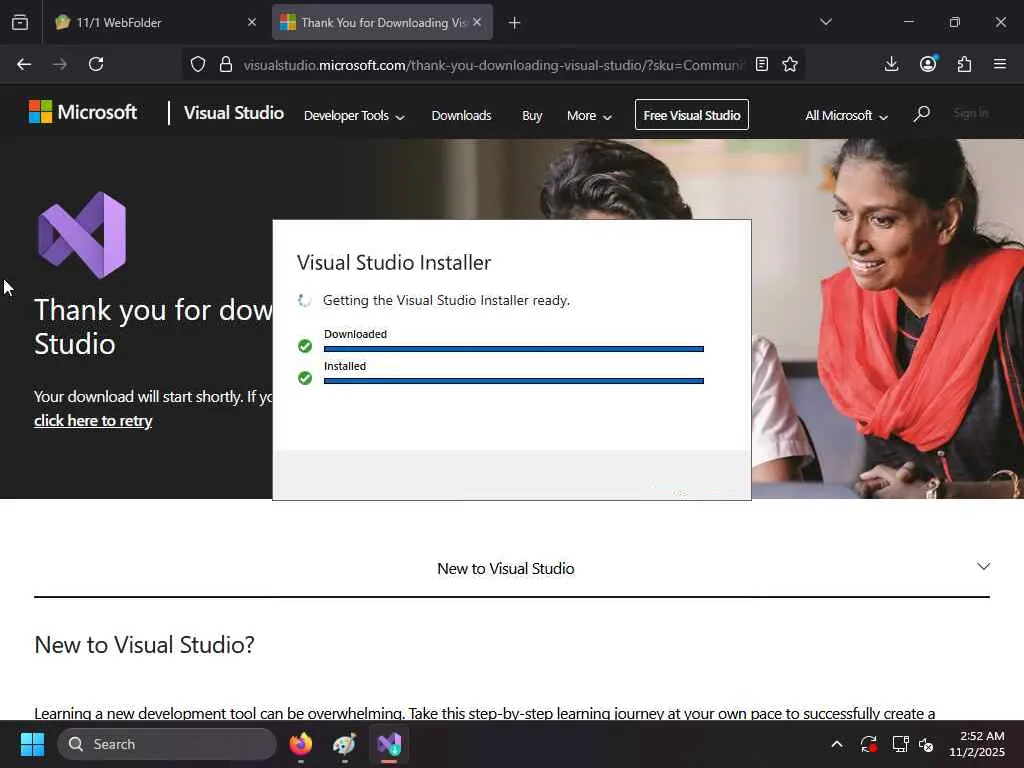Click the Microsoft logo in site header
Image resolution: width=1024 pixels, height=768 pixels.
pos(83,112)
